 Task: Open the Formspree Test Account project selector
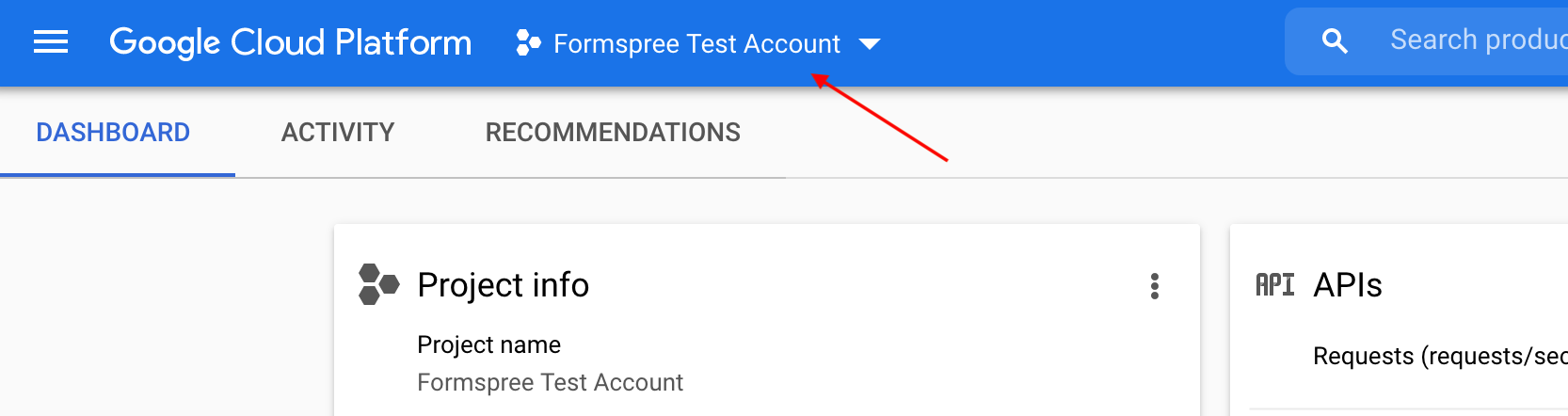[x=696, y=43]
